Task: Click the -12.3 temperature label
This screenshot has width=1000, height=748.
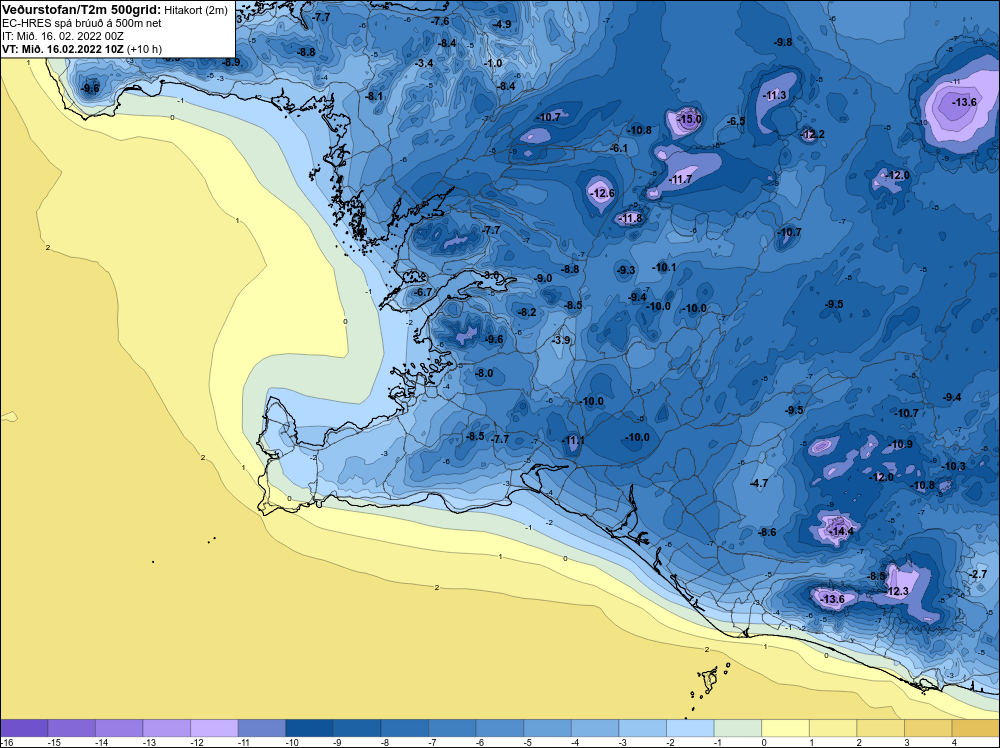Action: pyautogui.click(x=897, y=592)
